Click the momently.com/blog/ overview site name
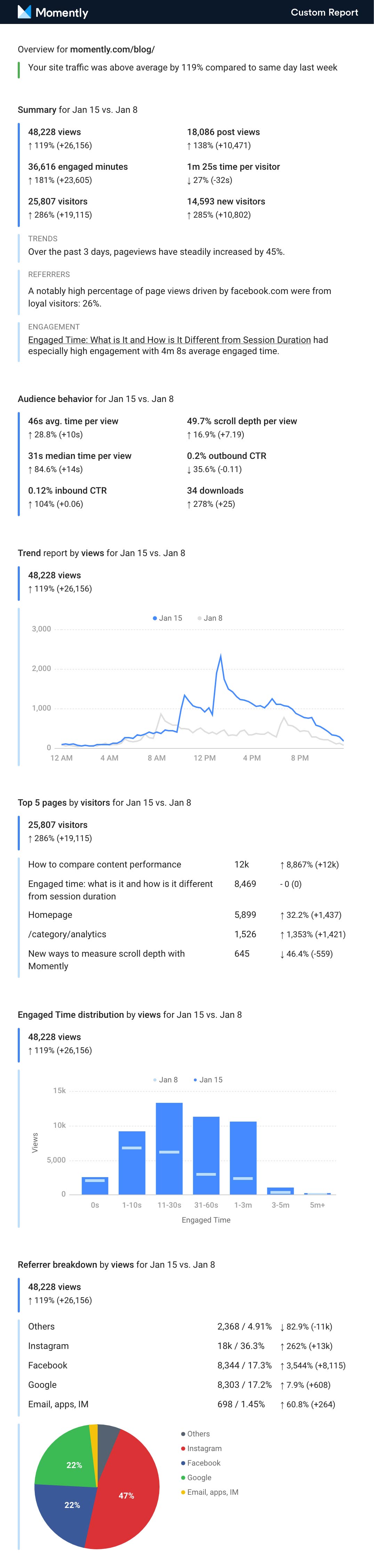 pos(112,49)
